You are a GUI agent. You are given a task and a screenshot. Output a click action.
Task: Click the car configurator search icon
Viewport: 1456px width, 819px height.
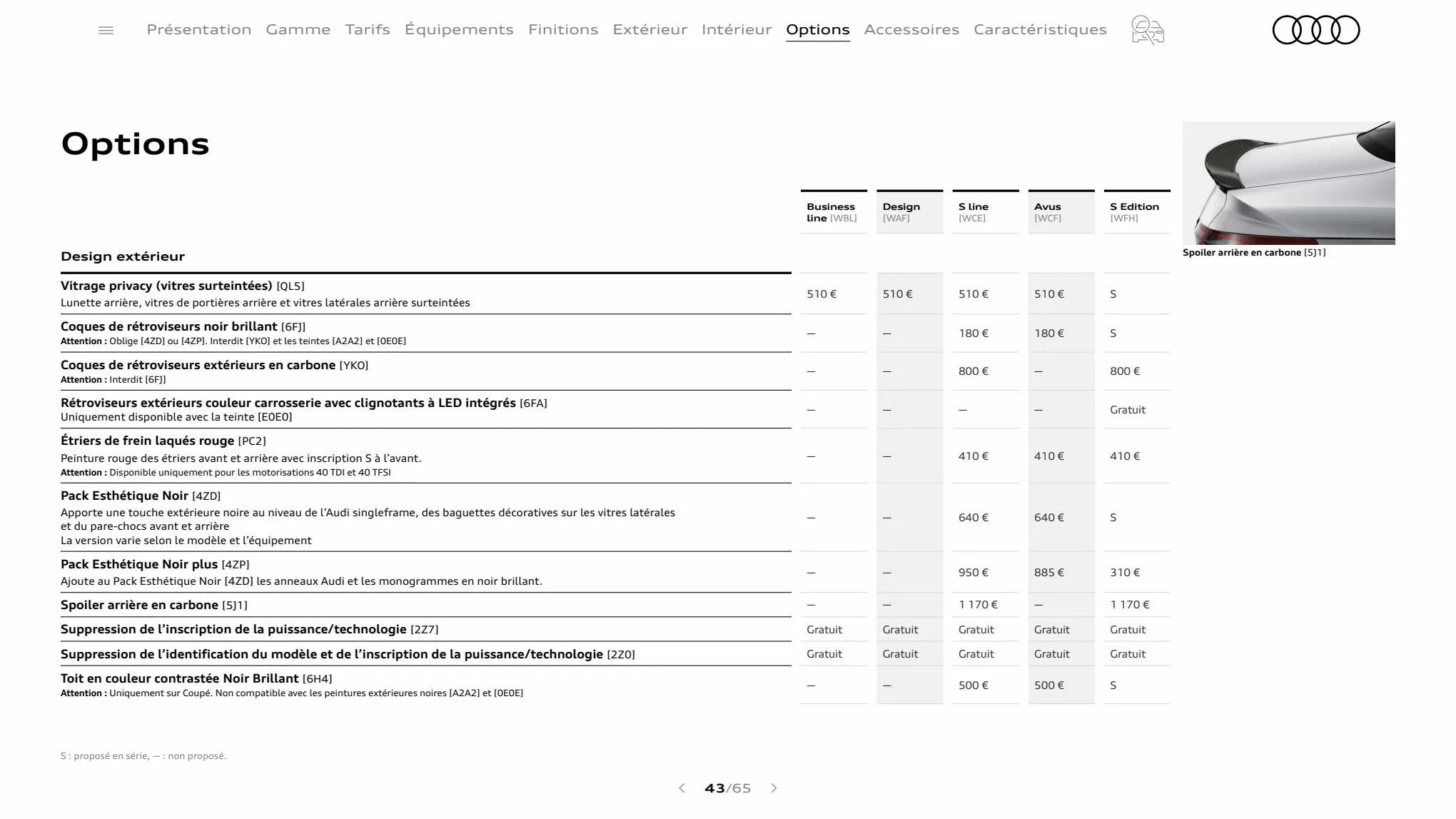(x=1148, y=30)
